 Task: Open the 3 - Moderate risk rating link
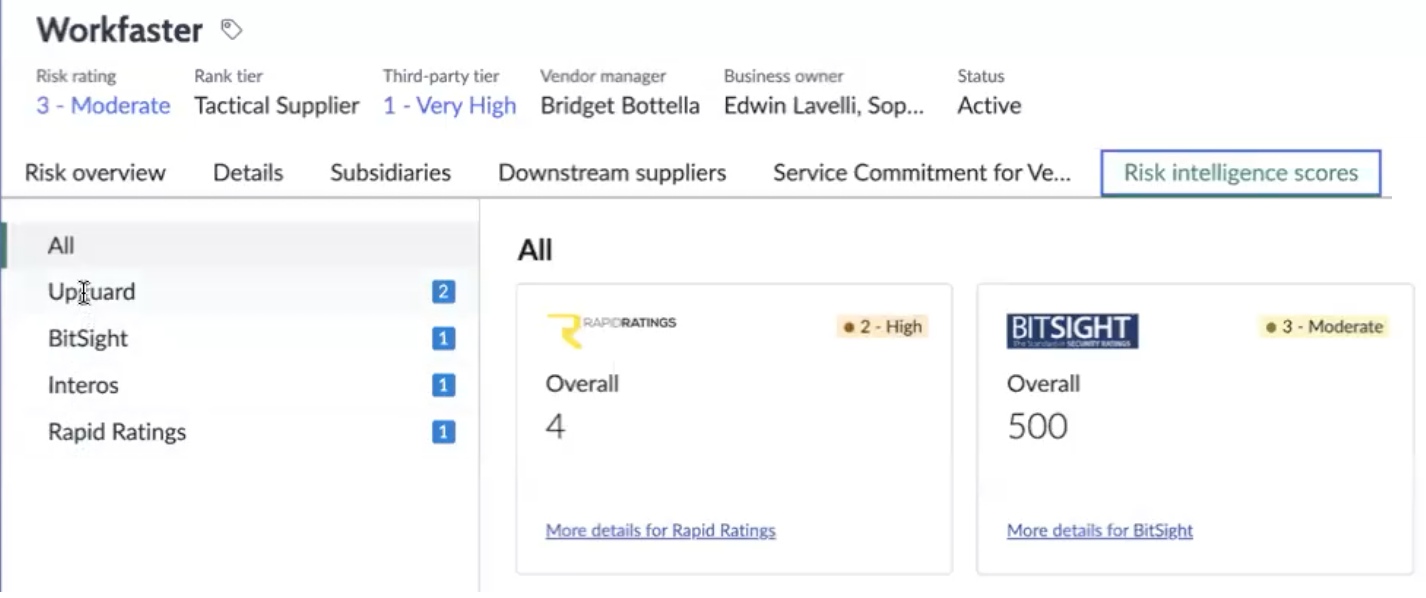point(103,106)
